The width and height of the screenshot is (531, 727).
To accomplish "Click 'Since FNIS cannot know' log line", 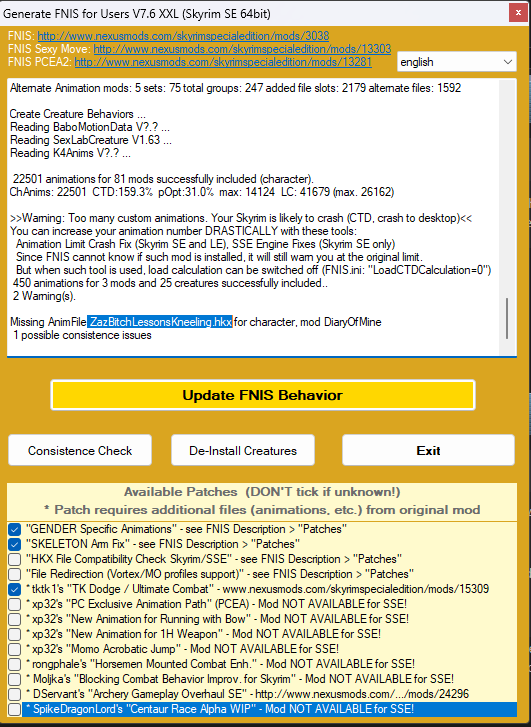I will click(219, 257).
